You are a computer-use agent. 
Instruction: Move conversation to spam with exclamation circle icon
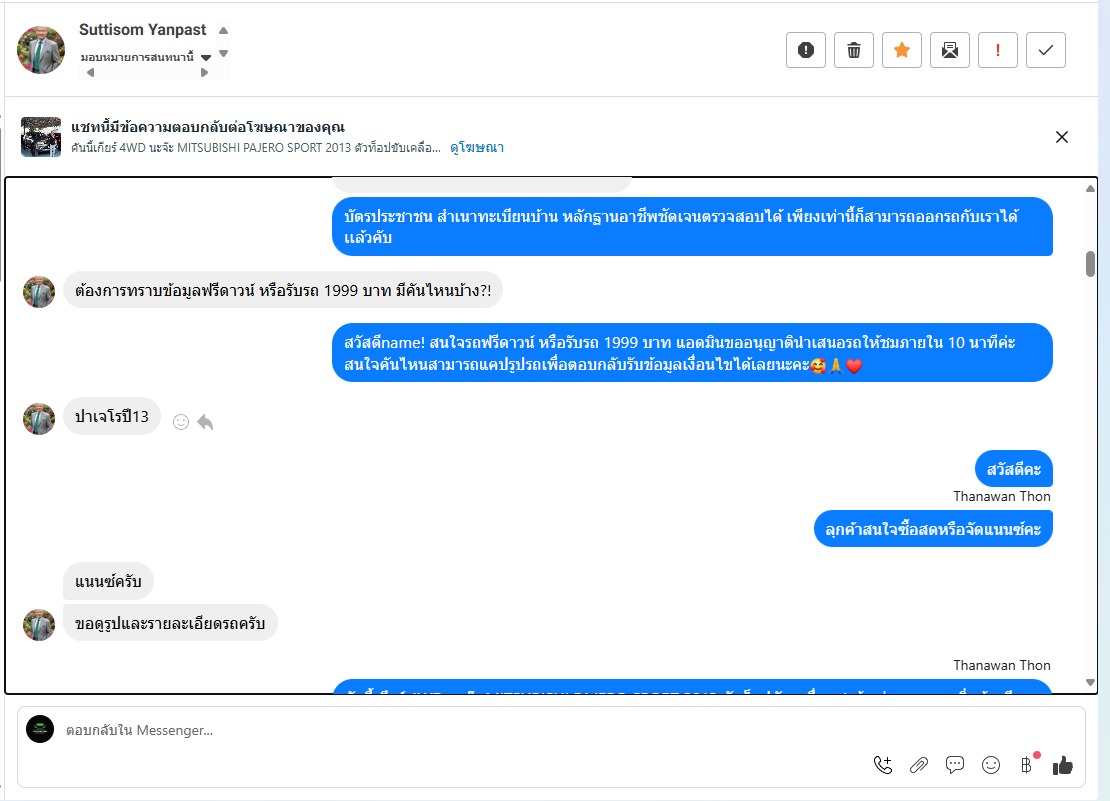(x=806, y=50)
